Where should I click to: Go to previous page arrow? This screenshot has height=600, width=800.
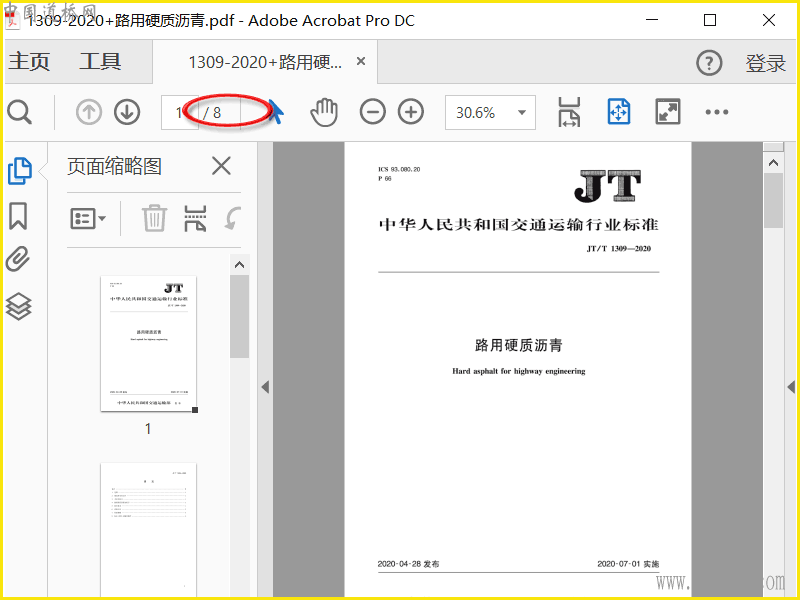pos(89,112)
